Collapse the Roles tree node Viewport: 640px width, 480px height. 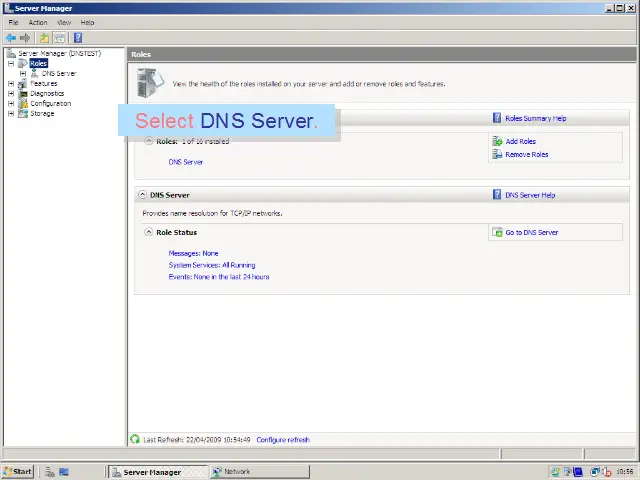coord(11,63)
